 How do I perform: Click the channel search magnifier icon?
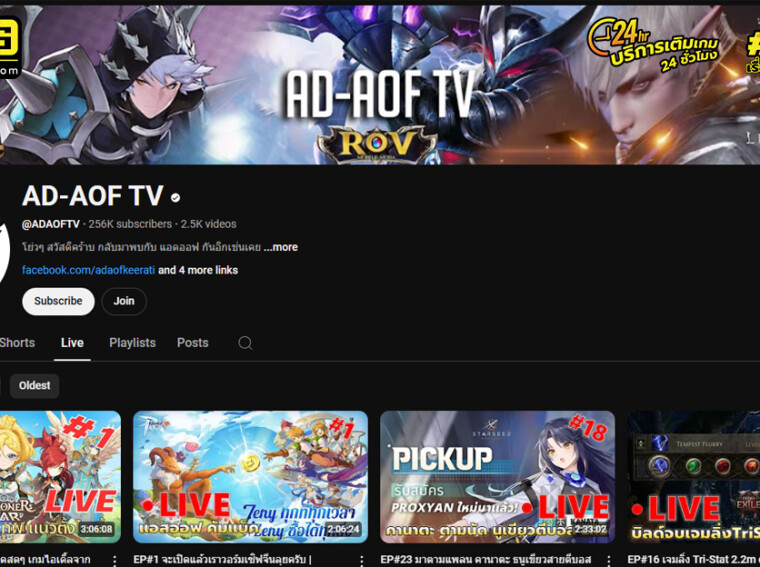point(245,343)
